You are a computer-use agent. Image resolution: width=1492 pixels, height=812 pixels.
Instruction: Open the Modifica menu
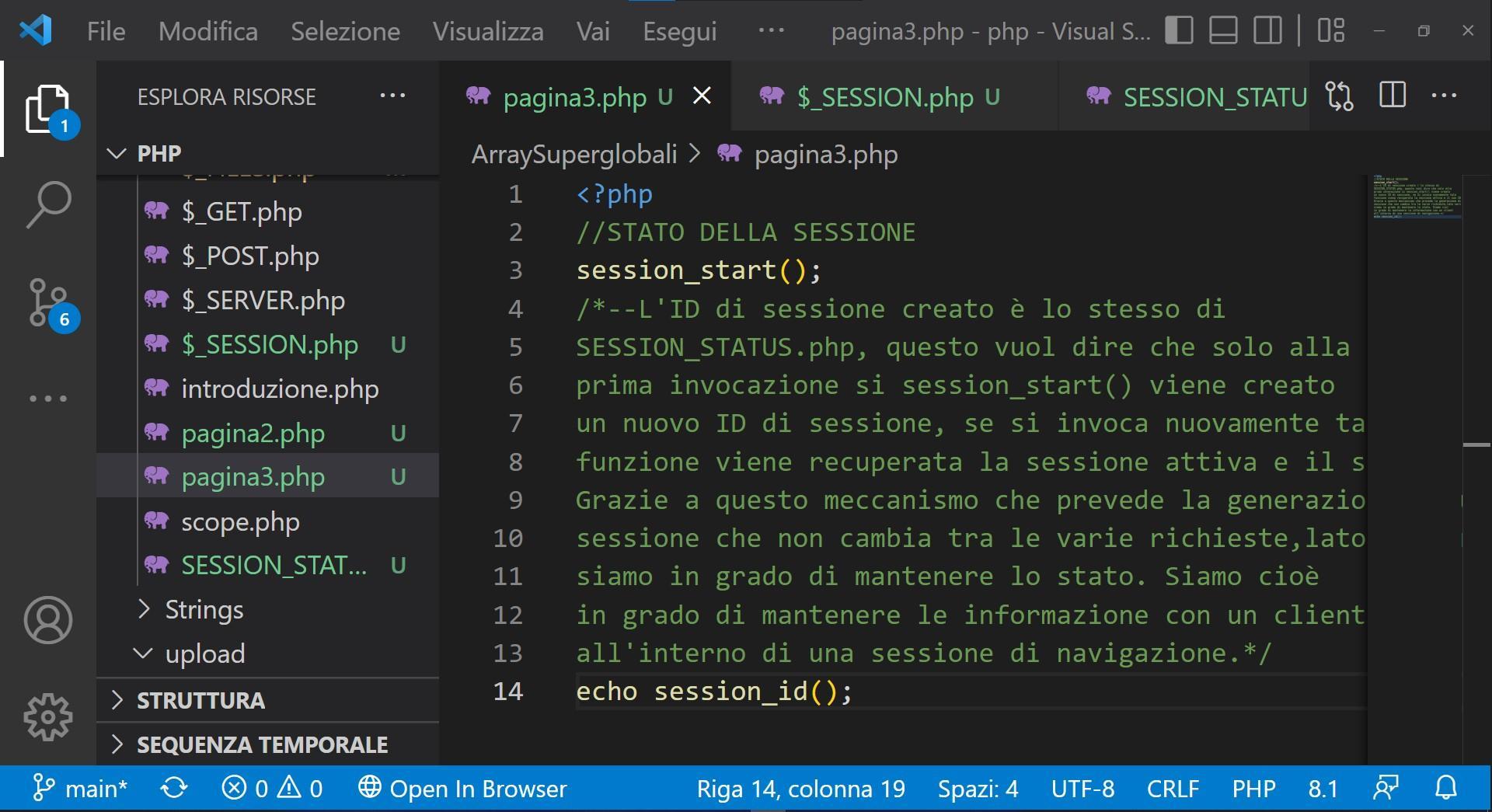coord(208,31)
